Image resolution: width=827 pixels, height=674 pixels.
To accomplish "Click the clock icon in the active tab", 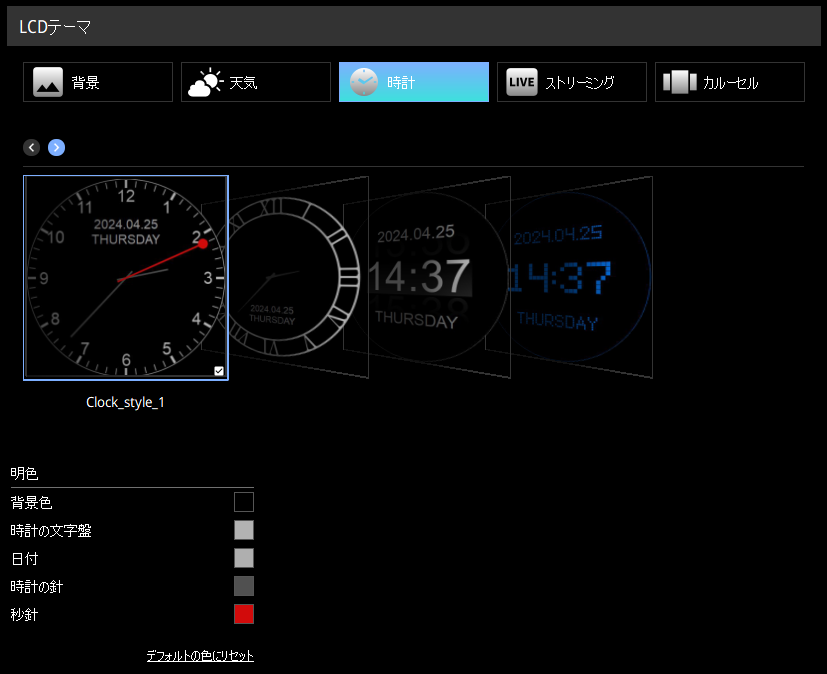I will [x=364, y=82].
